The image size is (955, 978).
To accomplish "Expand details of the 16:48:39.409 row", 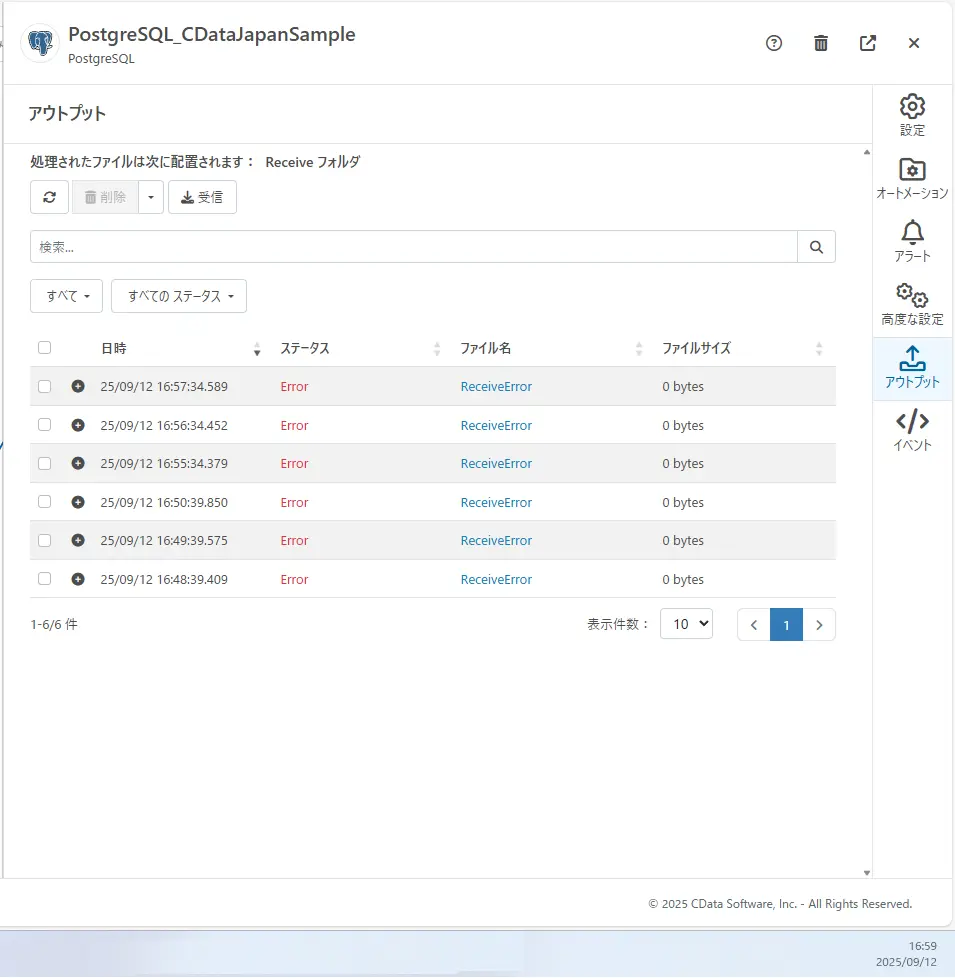I will tap(78, 579).
